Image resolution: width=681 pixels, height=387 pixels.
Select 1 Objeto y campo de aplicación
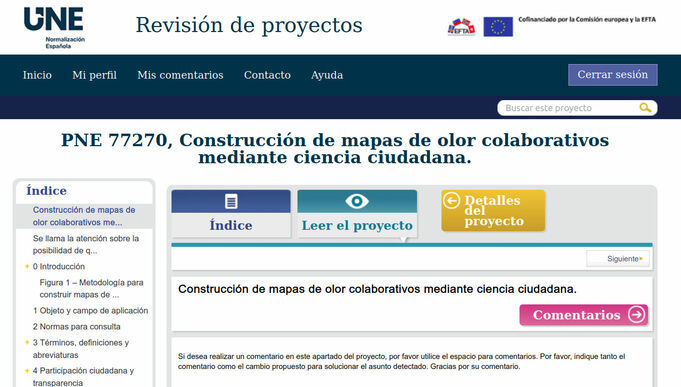pyautogui.click(x=90, y=311)
